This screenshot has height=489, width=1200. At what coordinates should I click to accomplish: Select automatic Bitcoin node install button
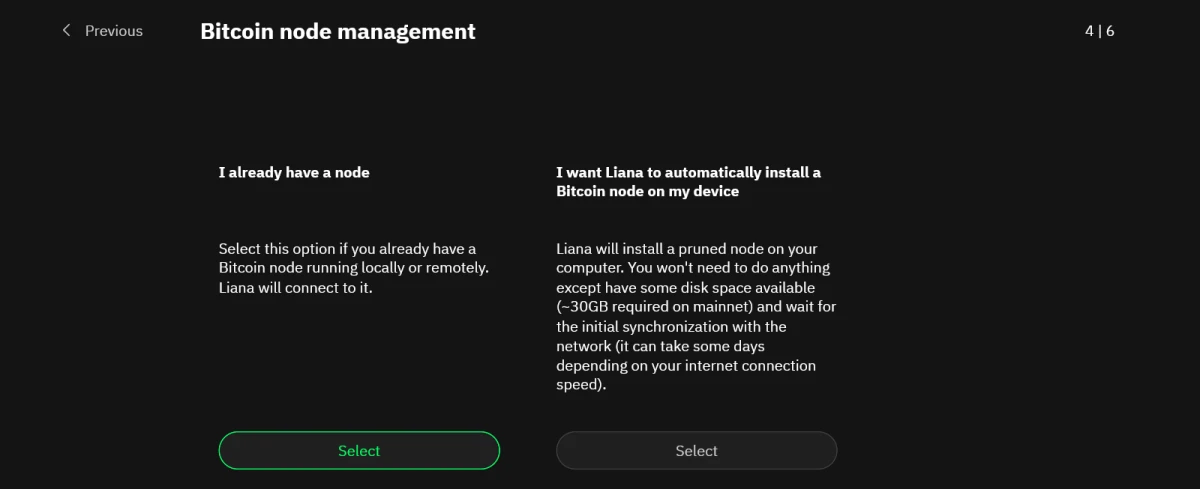pyautogui.click(x=696, y=450)
